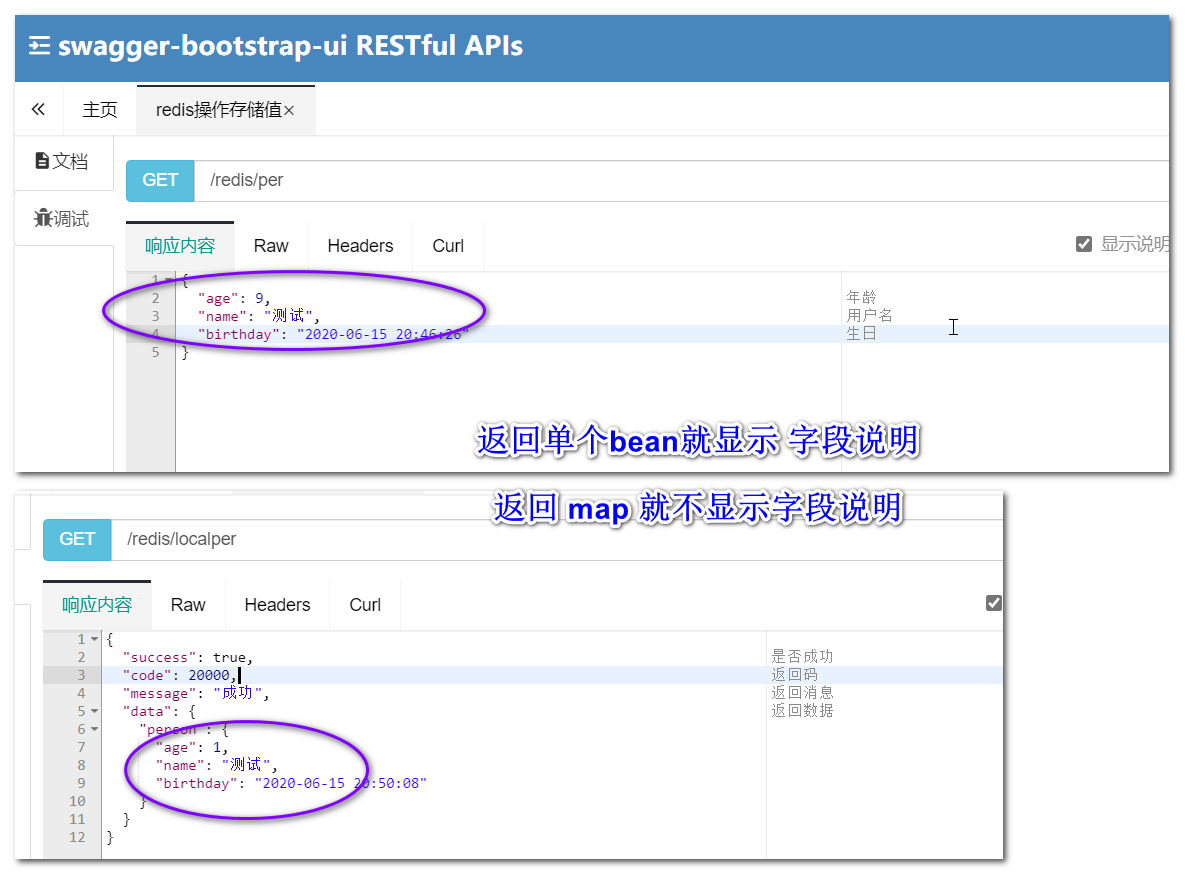The height and width of the screenshot is (875, 1185).
Task: Click the "message": "成功" line
Action: click(x=196, y=693)
